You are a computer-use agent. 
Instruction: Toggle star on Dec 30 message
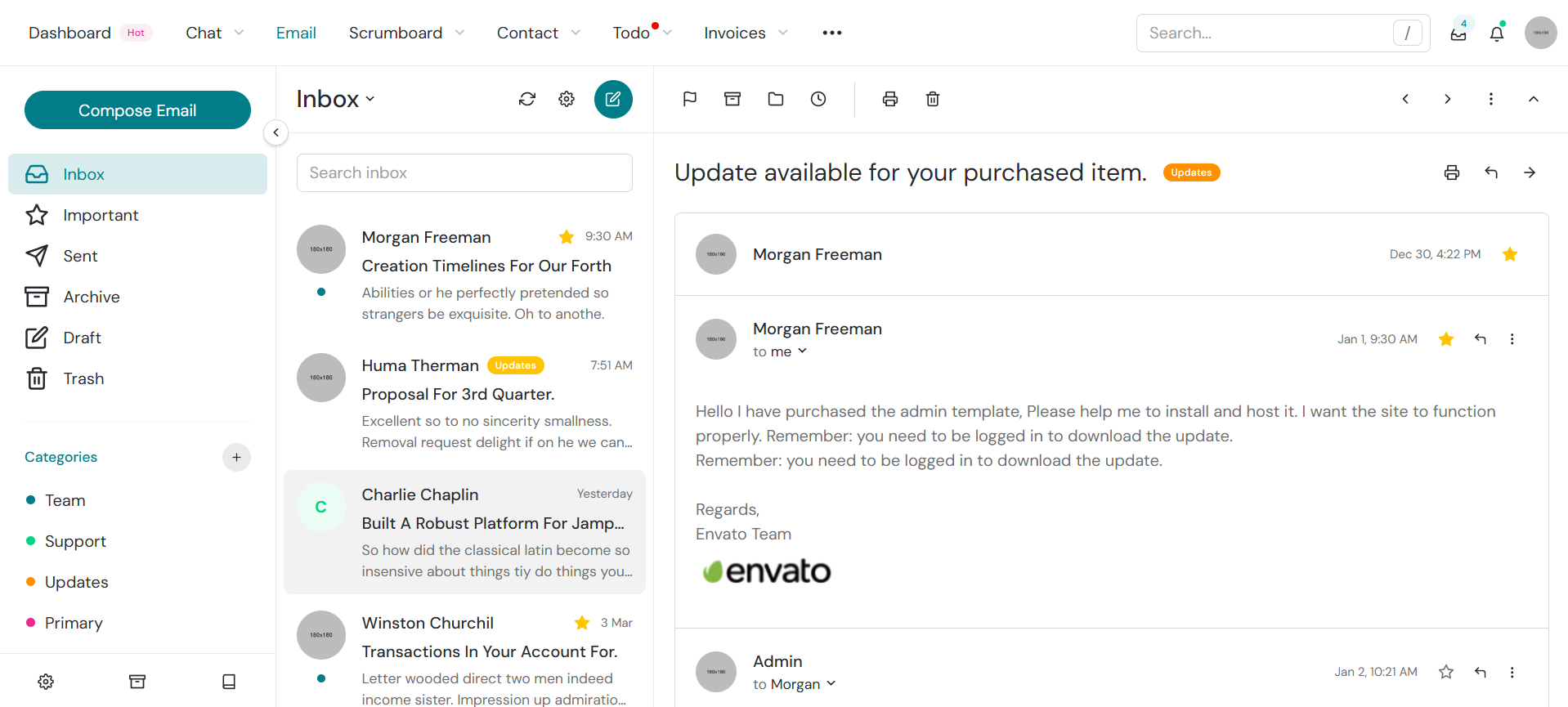pyautogui.click(x=1510, y=254)
